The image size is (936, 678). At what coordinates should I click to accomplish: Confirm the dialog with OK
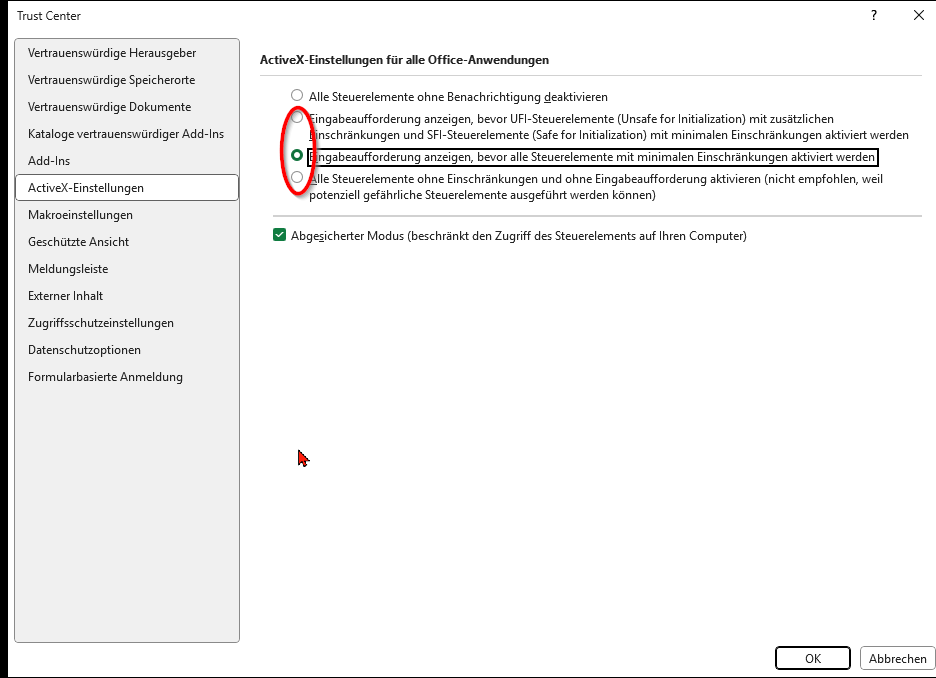tap(812, 658)
